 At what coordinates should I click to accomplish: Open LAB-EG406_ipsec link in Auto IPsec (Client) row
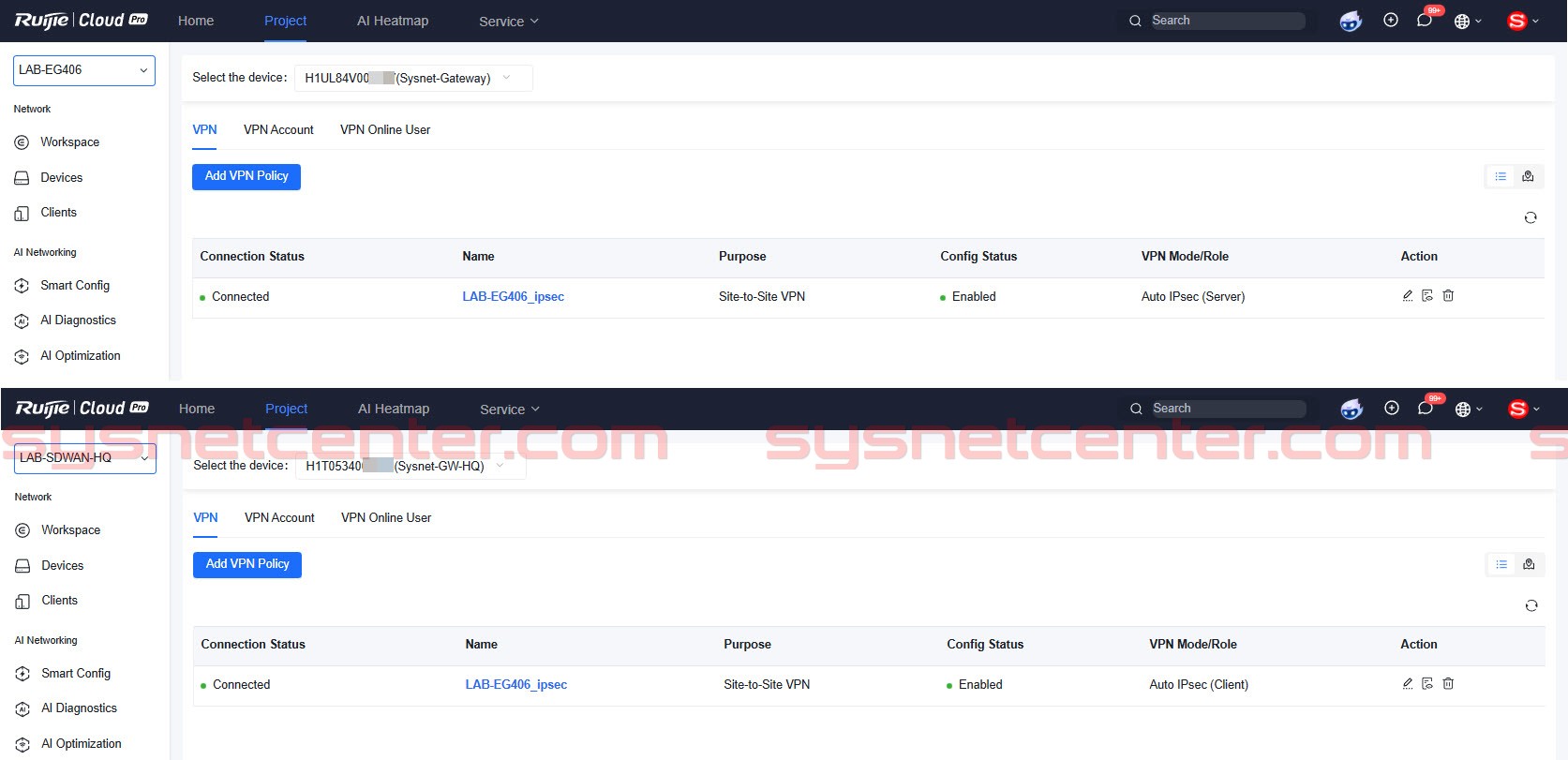click(x=515, y=685)
